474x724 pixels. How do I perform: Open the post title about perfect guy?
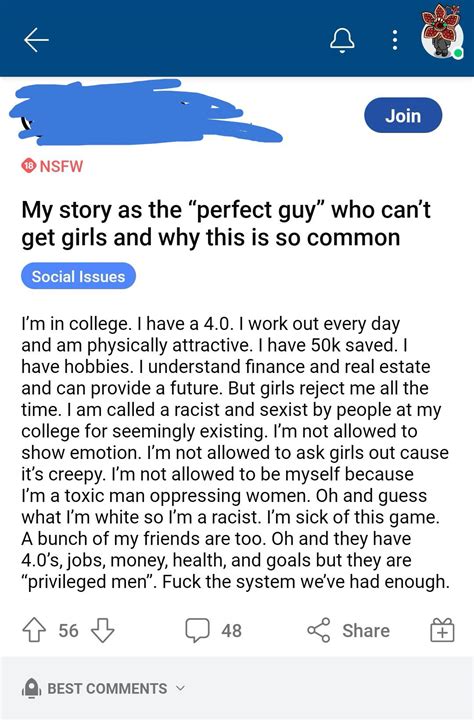point(226,223)
